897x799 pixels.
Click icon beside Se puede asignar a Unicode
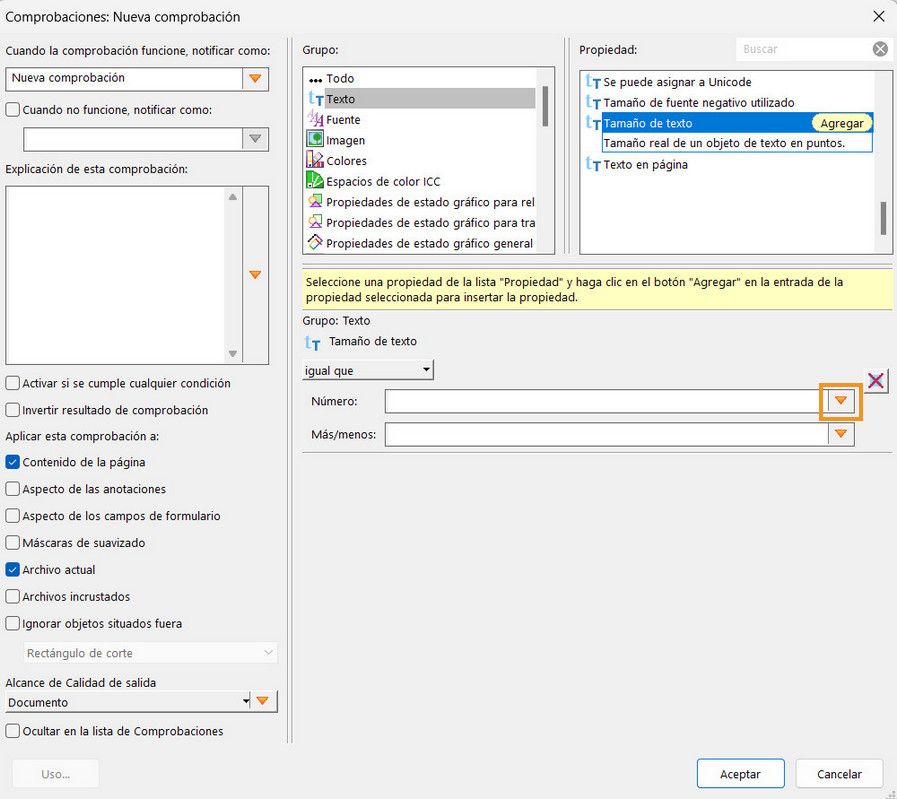593,82
